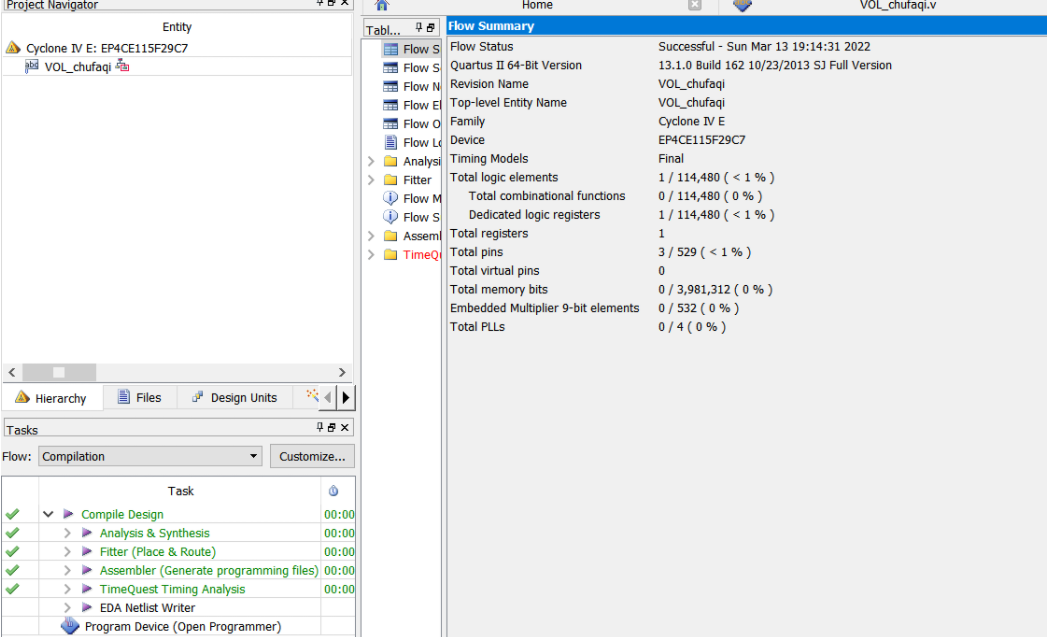This screenshot has width=1055, height=637.
Task: Click the 'Embedded Multiplier 9-bit elements' label
Action: 544,308
